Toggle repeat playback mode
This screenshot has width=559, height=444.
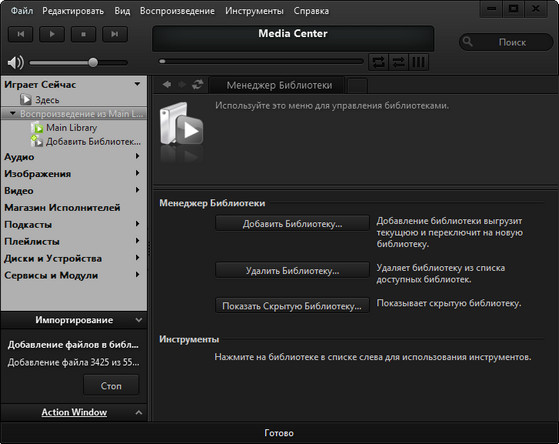(379, 62)
